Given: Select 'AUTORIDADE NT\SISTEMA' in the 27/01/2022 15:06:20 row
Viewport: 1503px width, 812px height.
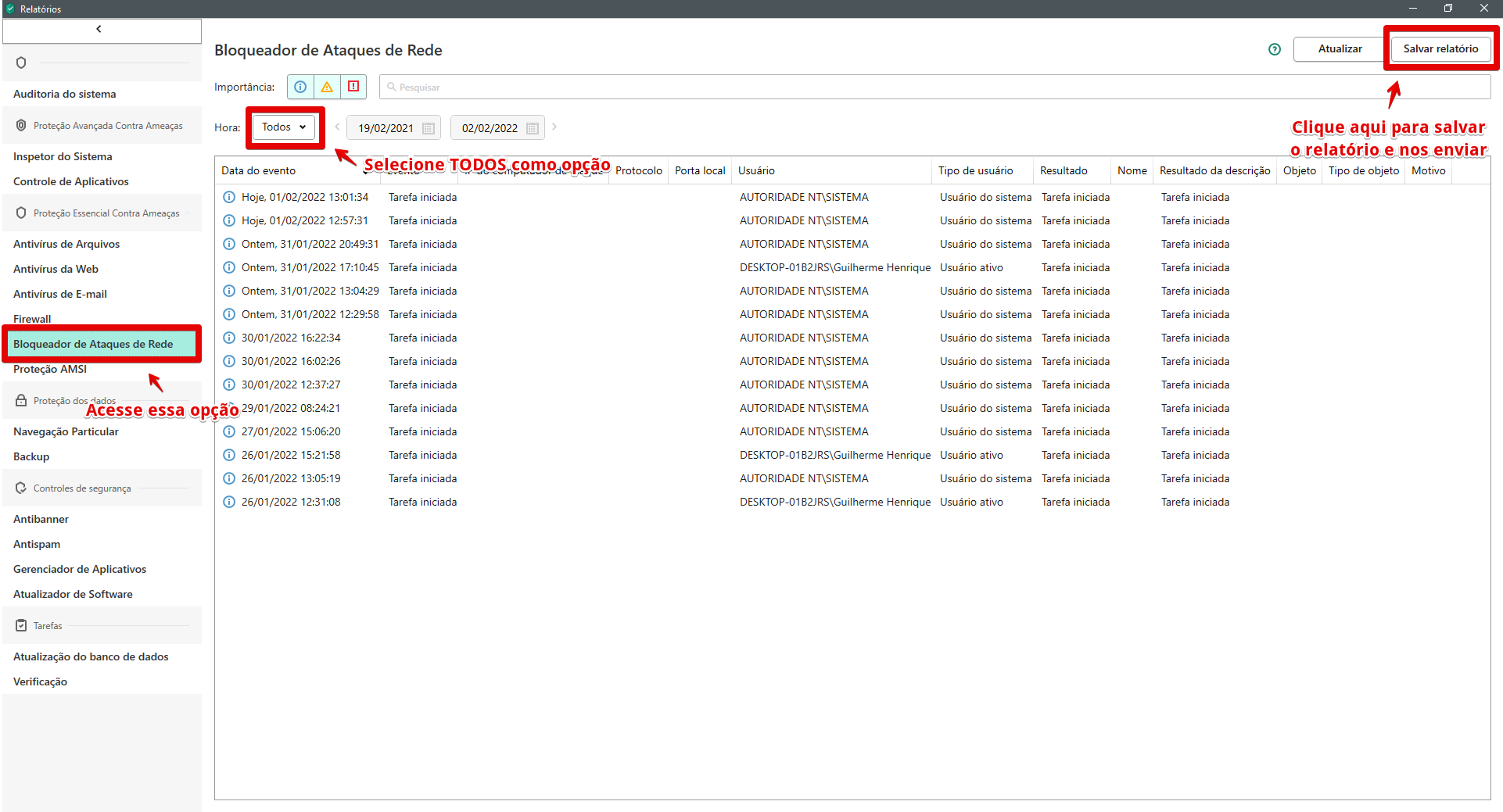Looking at the screenshot, I should (804, 431).
